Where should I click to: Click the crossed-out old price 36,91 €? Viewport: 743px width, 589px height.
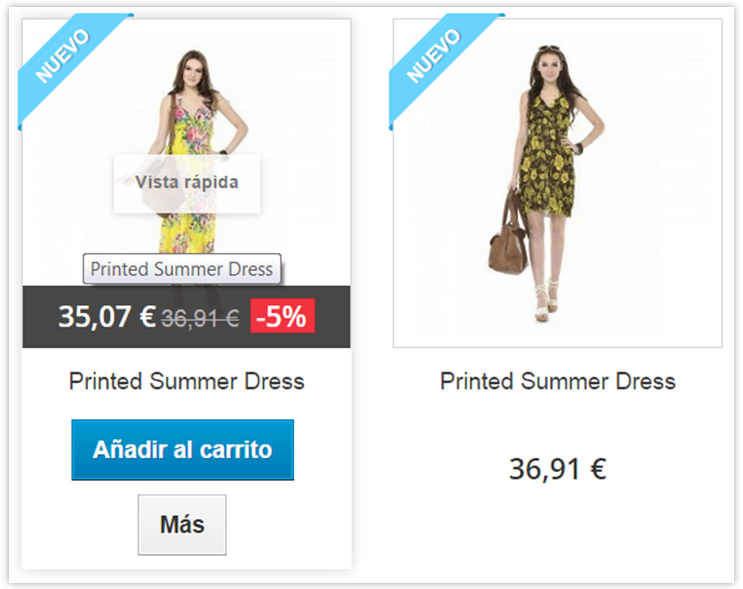200,318
